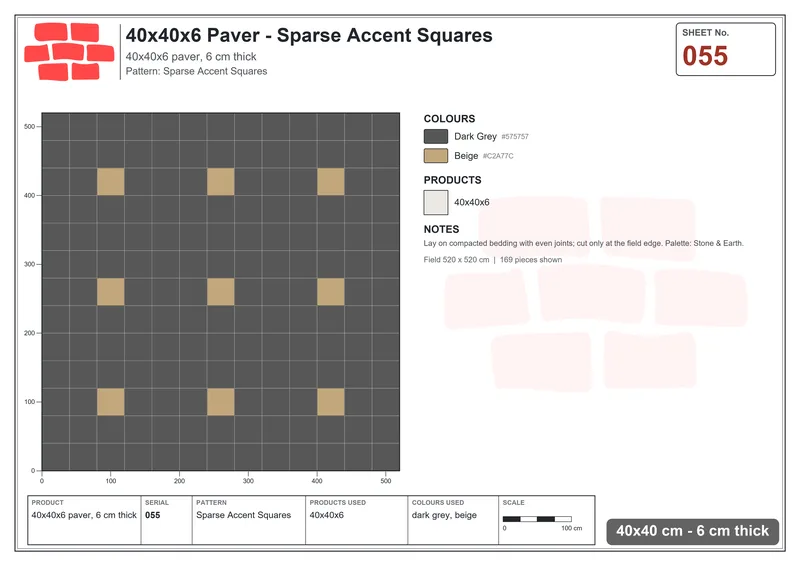
Task: Click the title '40x40x6 Paver - Sparse Accent Squares'
Action: pos(309,35)
